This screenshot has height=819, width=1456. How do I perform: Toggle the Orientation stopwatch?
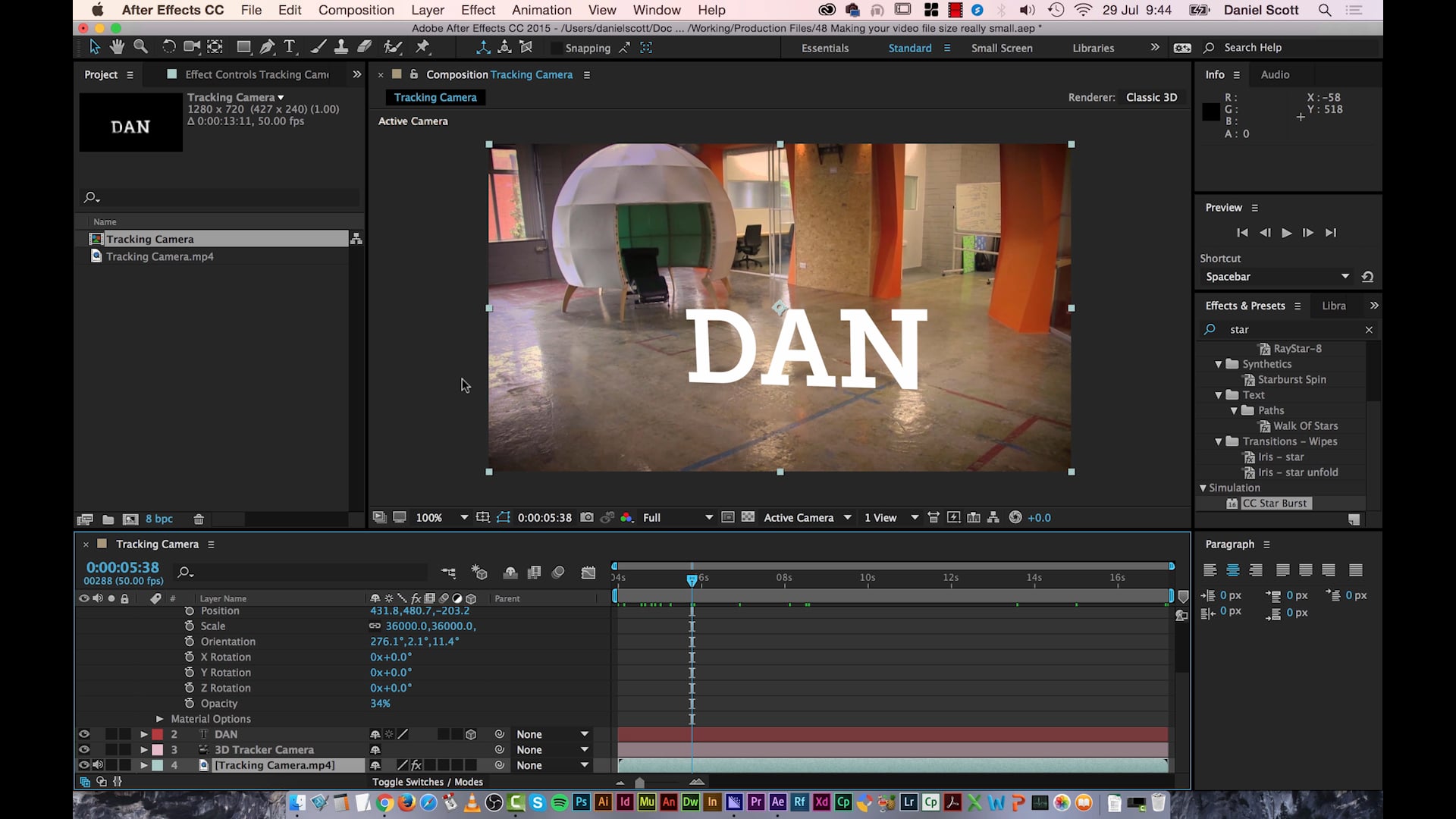pyautogui.click(x=190, y=642)
